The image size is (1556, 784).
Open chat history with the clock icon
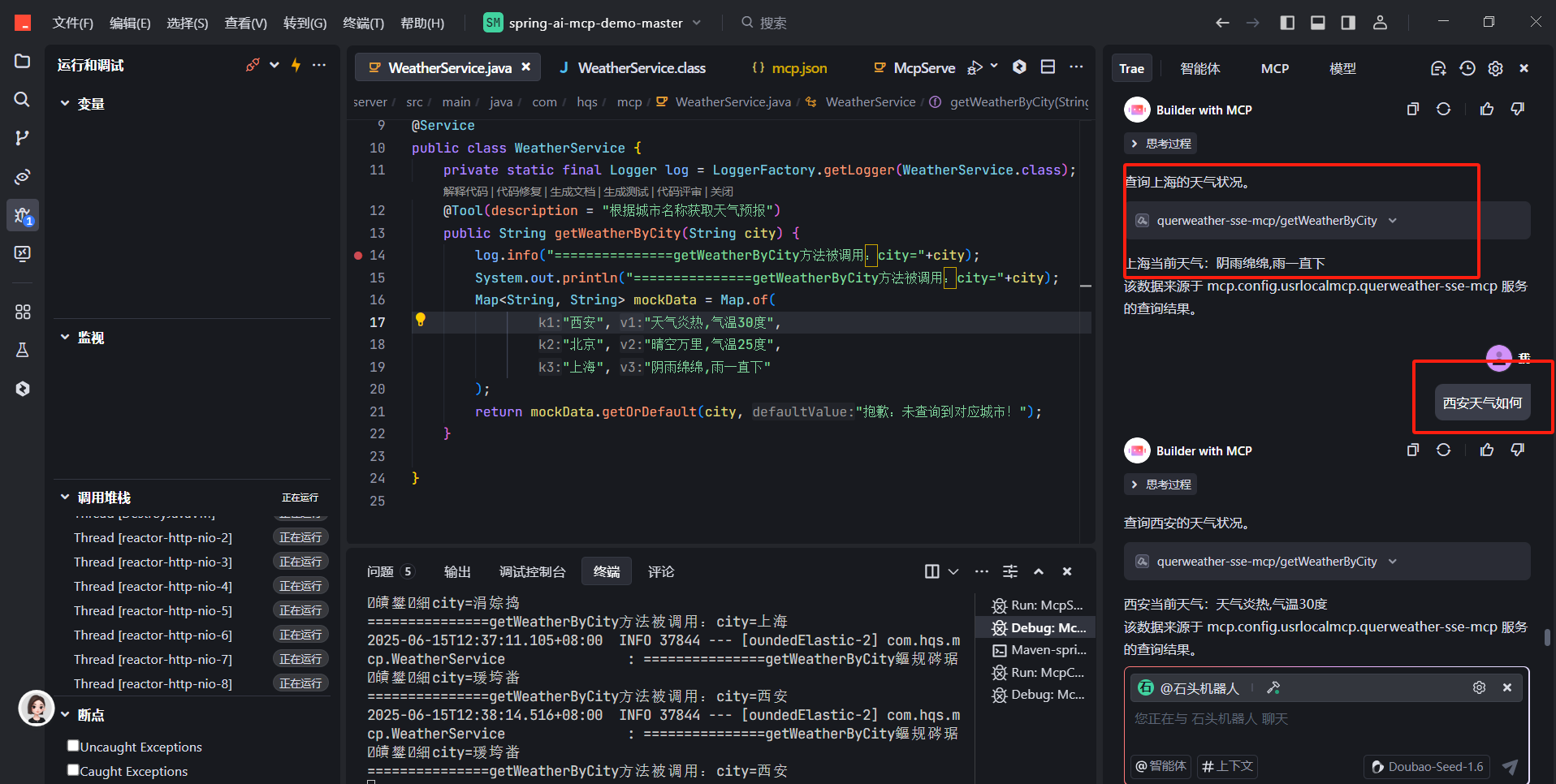pos(1467,68)
